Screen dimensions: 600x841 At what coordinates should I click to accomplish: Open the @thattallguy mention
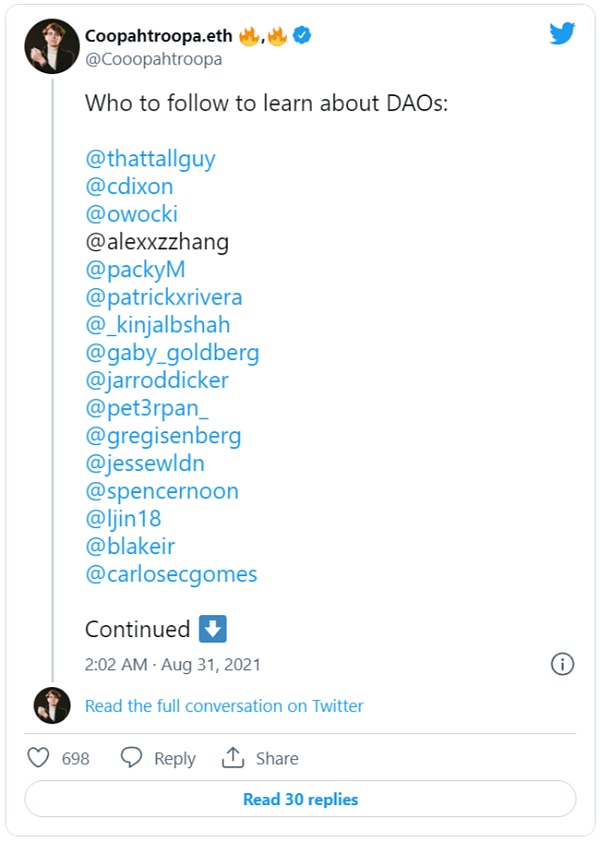click(150, 158)
